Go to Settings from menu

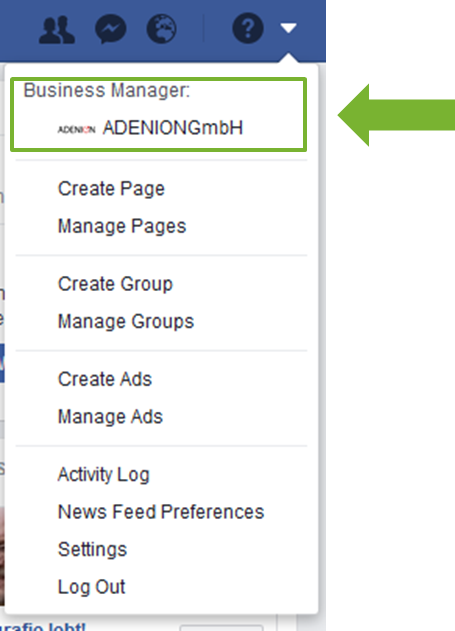[93, 550]
